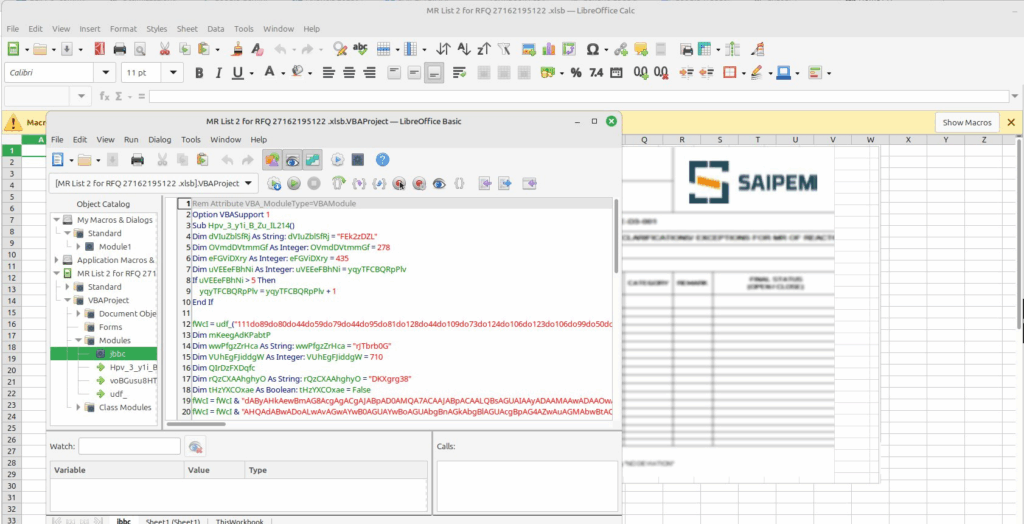1024x524 pixels.
Task: Open the Name Box dropdown arrow
Action: tap(80, 97)
